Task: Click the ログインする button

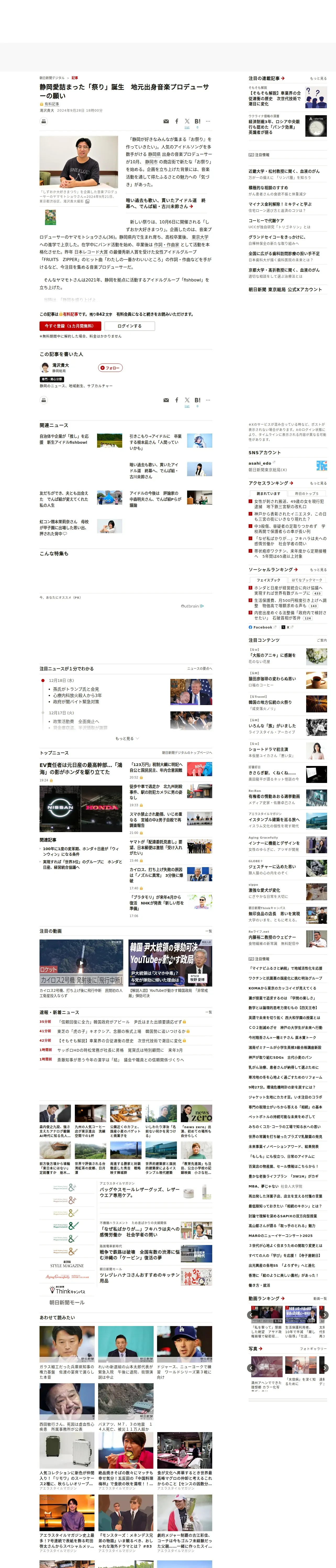Action: pyautogui.click(x=129, y=326)
